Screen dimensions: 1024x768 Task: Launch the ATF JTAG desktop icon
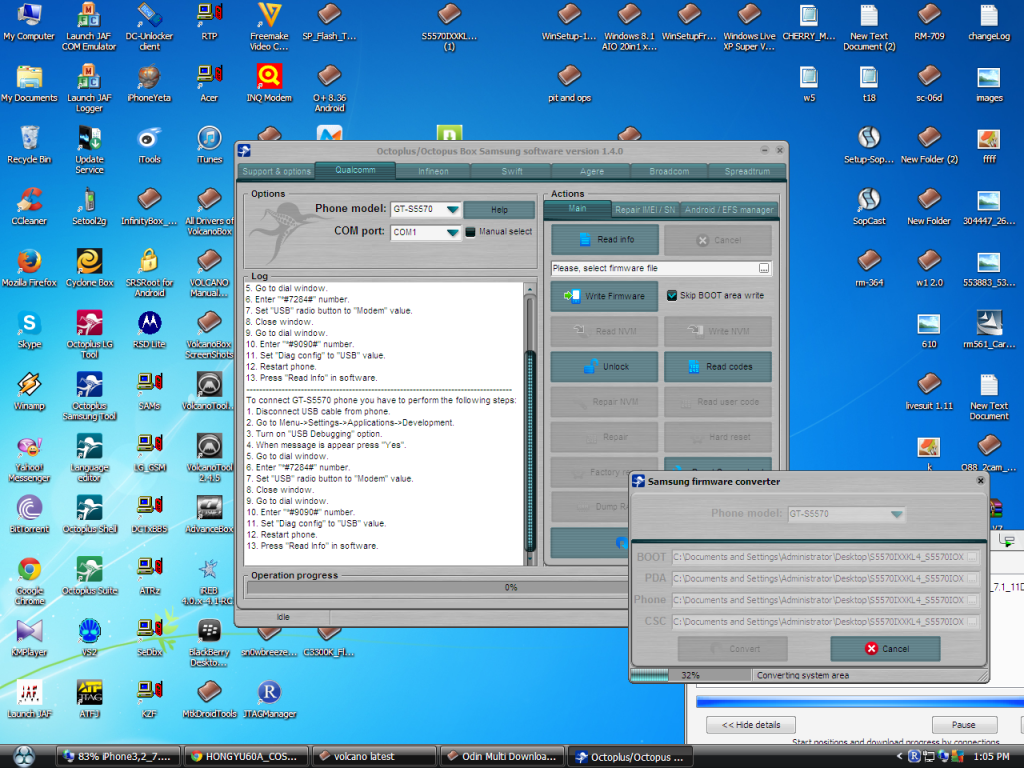pyautogui.click(x=89, y=699)
